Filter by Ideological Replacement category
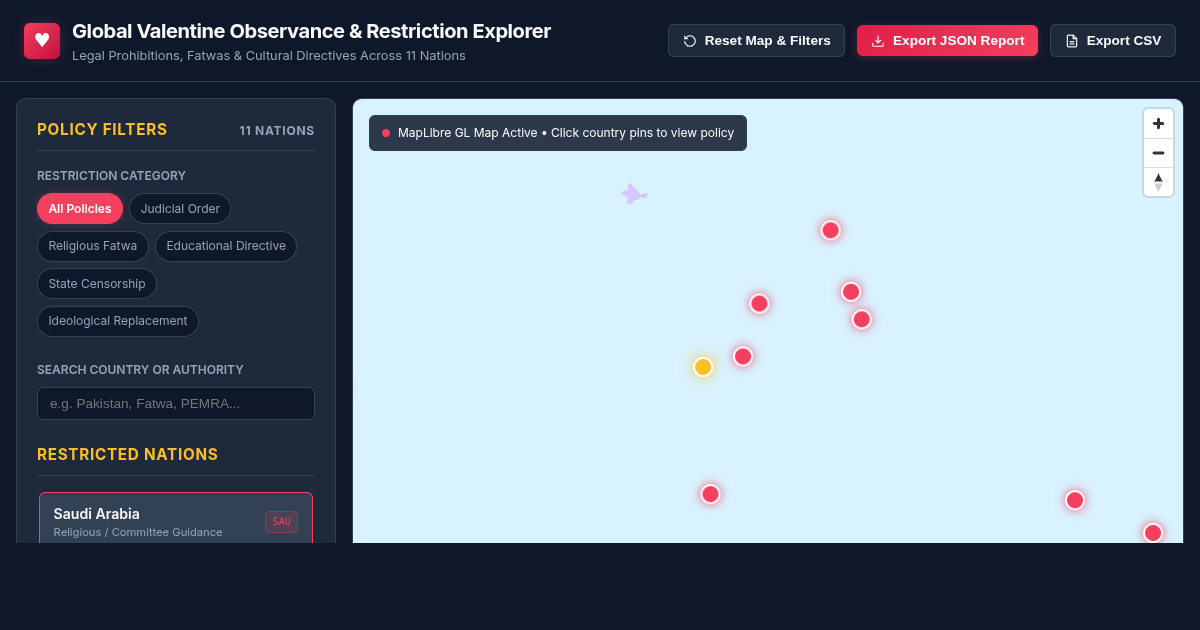 coord(118,321)
